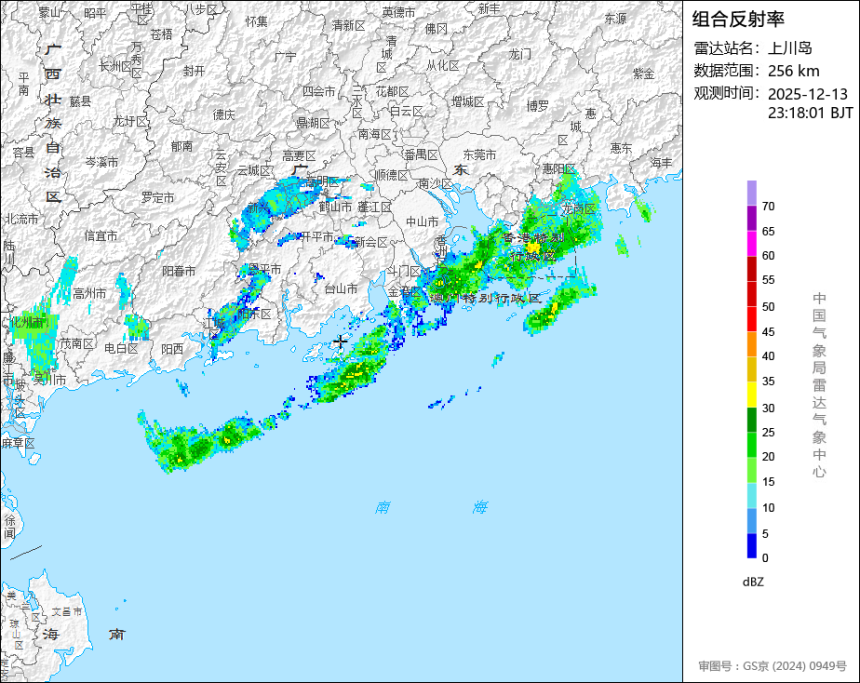Image resolution: width=860 pixels, height=683 pixels.
Task: Pick the orange 40–45 dBZ legend swatch
Action: (751, 344)
